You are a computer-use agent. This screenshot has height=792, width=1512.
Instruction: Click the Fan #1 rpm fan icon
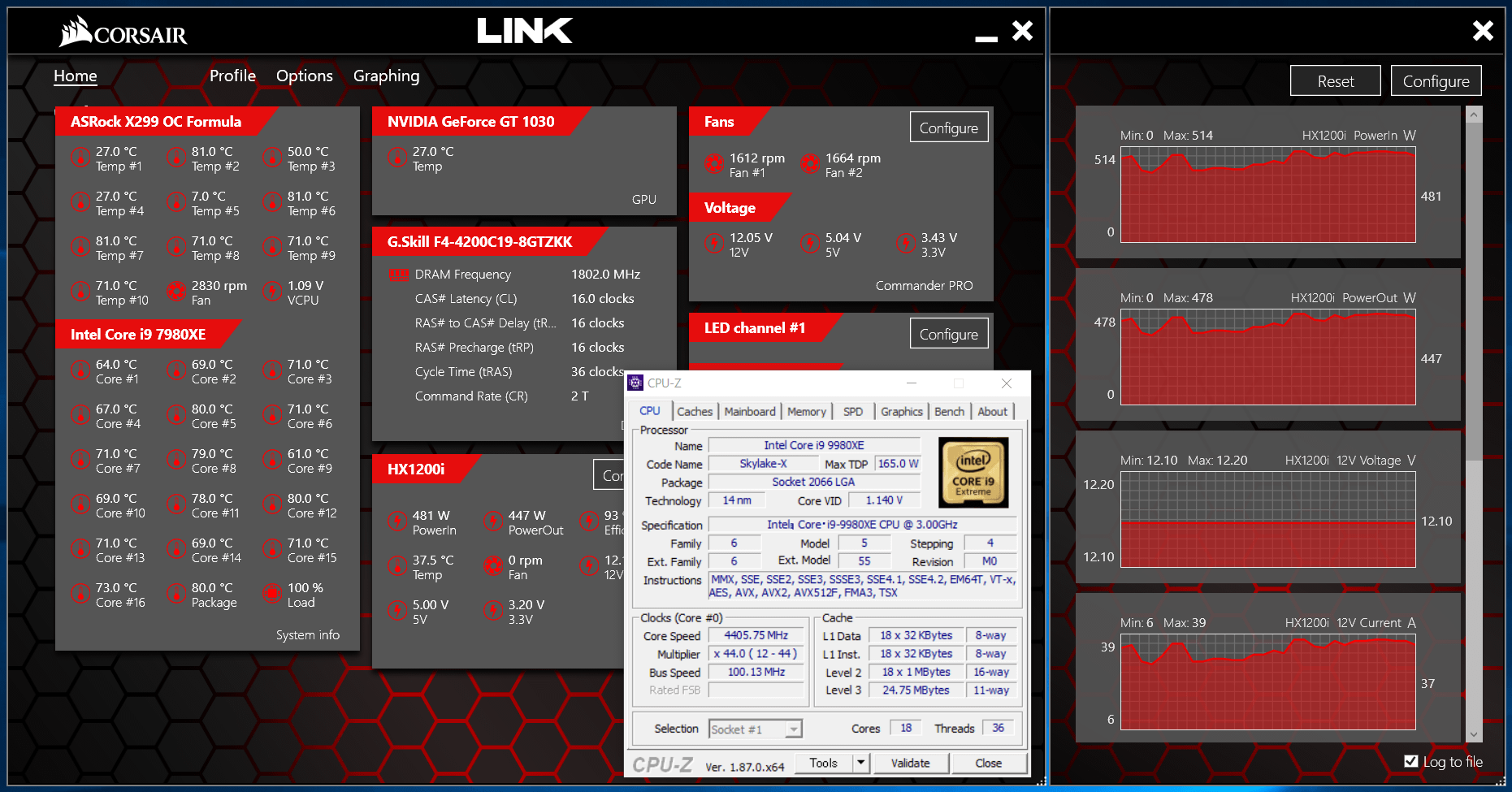714,165
